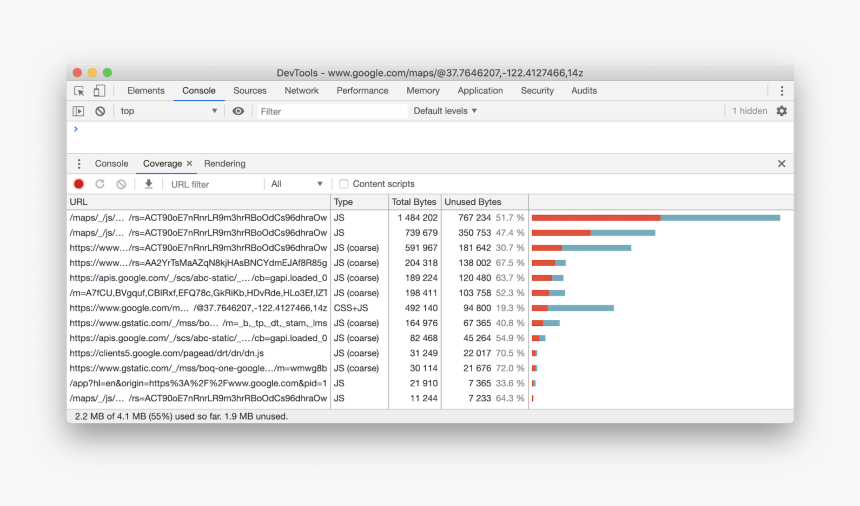Switch to the Network tab
The width and height of the screenshot is (860, 506).
pos(301,91)
